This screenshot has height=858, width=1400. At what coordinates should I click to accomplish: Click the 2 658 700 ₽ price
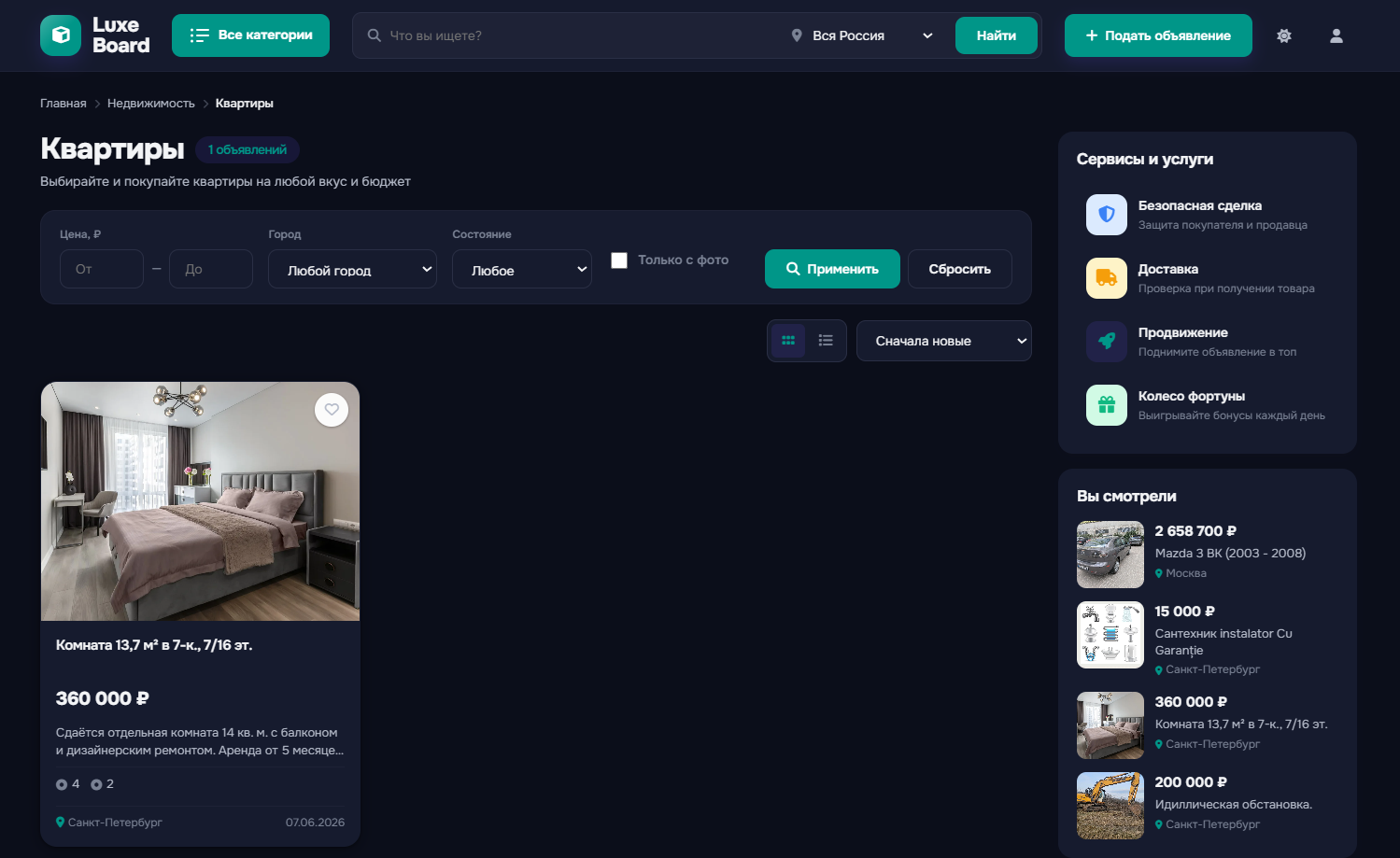point(1195,531)
